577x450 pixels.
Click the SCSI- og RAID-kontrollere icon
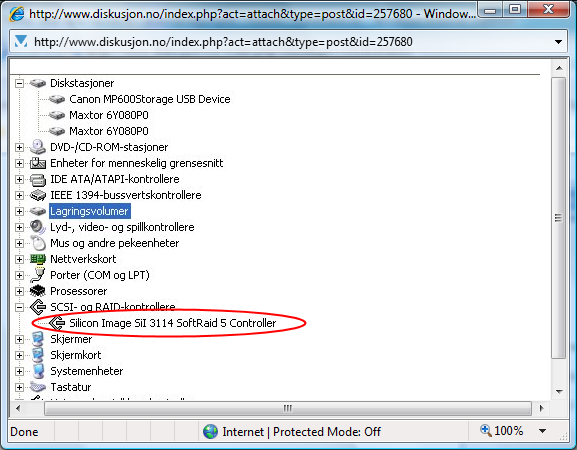click(x=38, y=307)
